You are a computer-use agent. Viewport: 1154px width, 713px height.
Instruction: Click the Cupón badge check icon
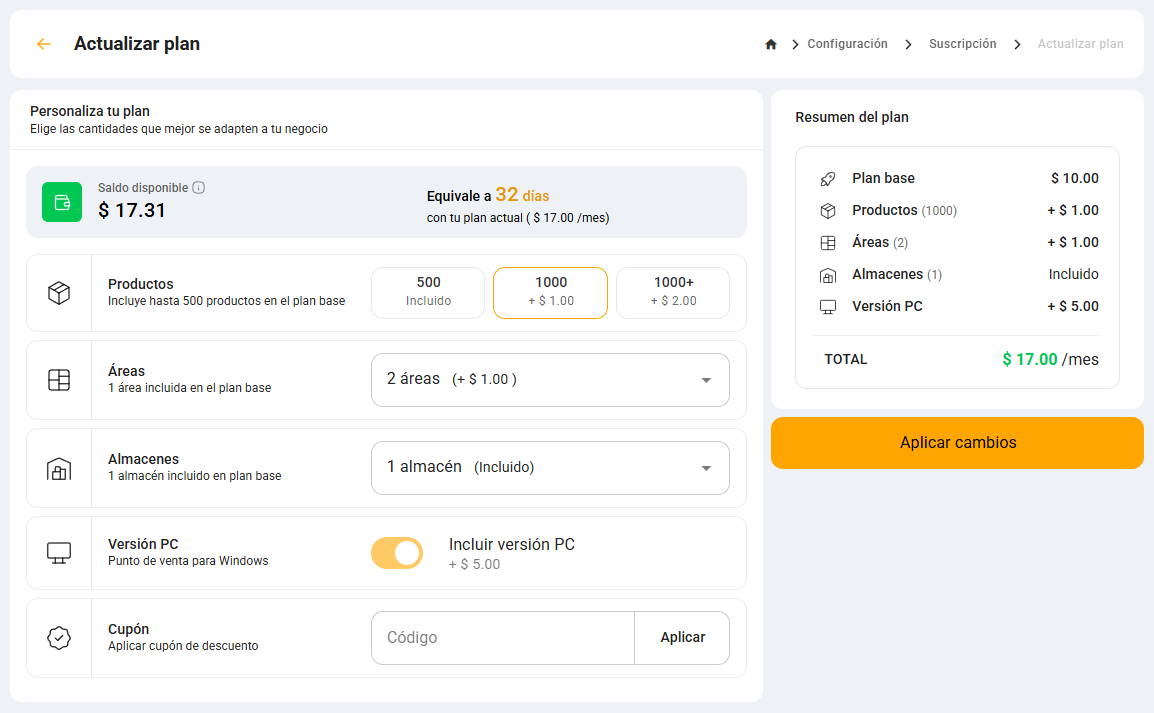point(59,638)
